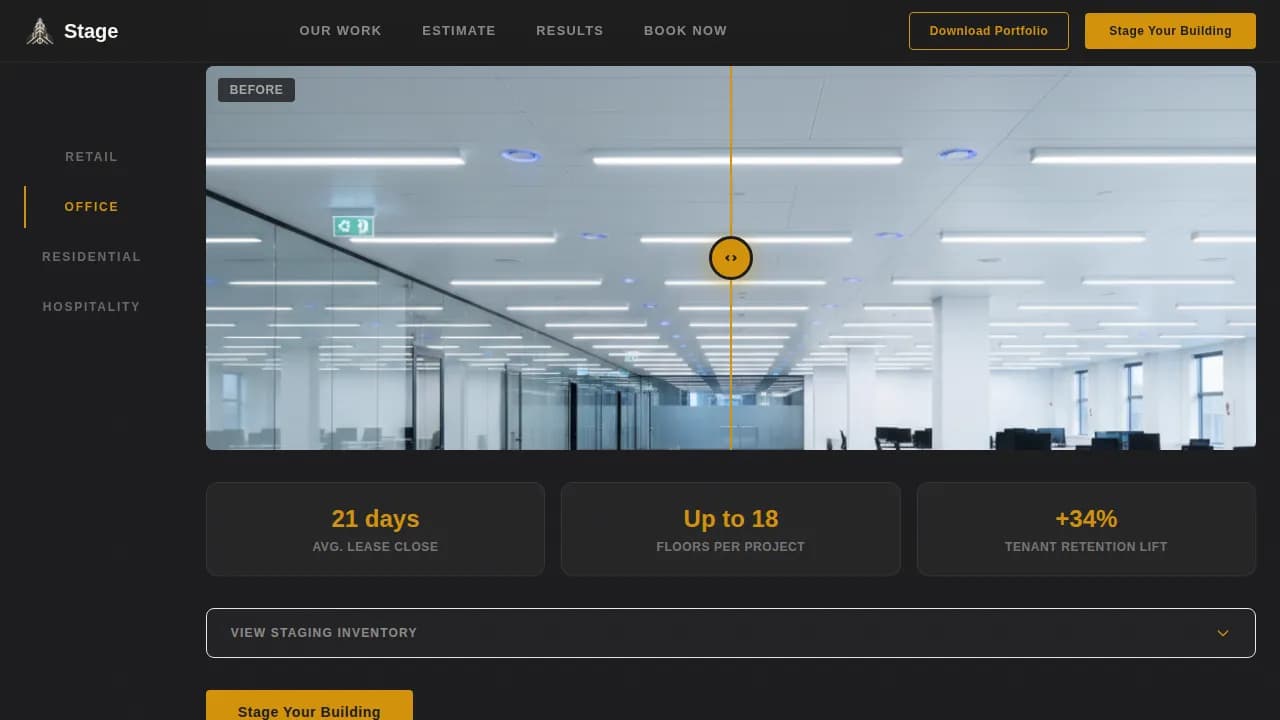1280x720 pixels.
Task: Open the Our Work nav item
Action: click(x=340, y=31)
